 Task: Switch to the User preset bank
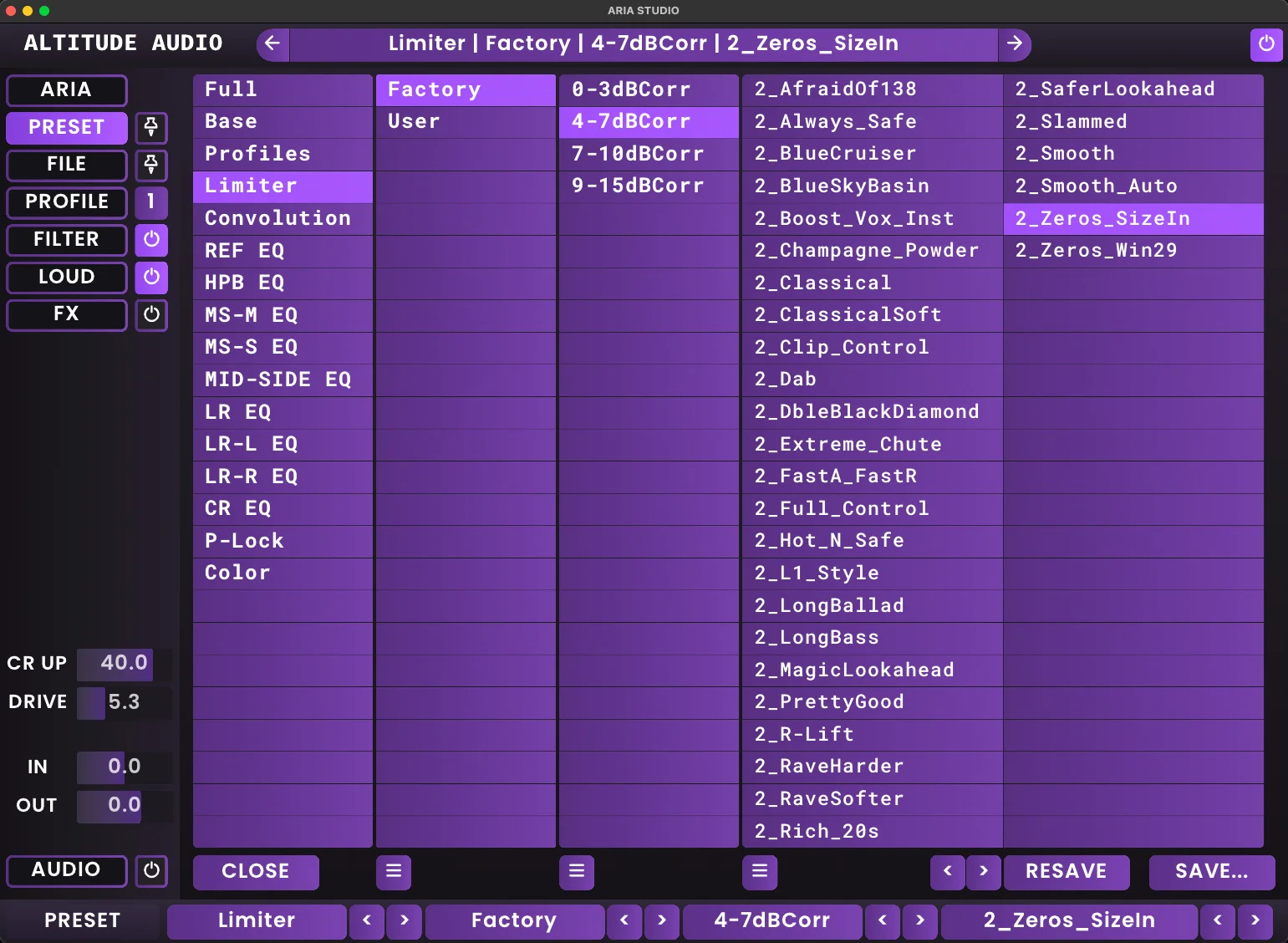coord(465,121)
